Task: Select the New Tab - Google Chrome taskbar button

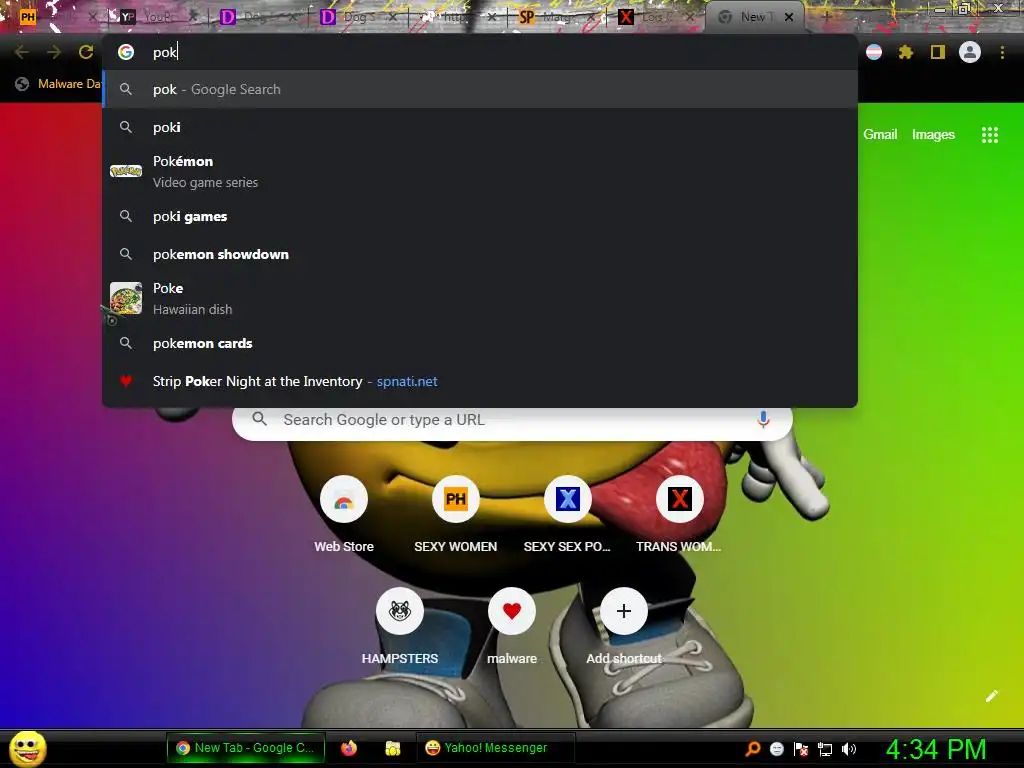Action: [x=246, y=748]
